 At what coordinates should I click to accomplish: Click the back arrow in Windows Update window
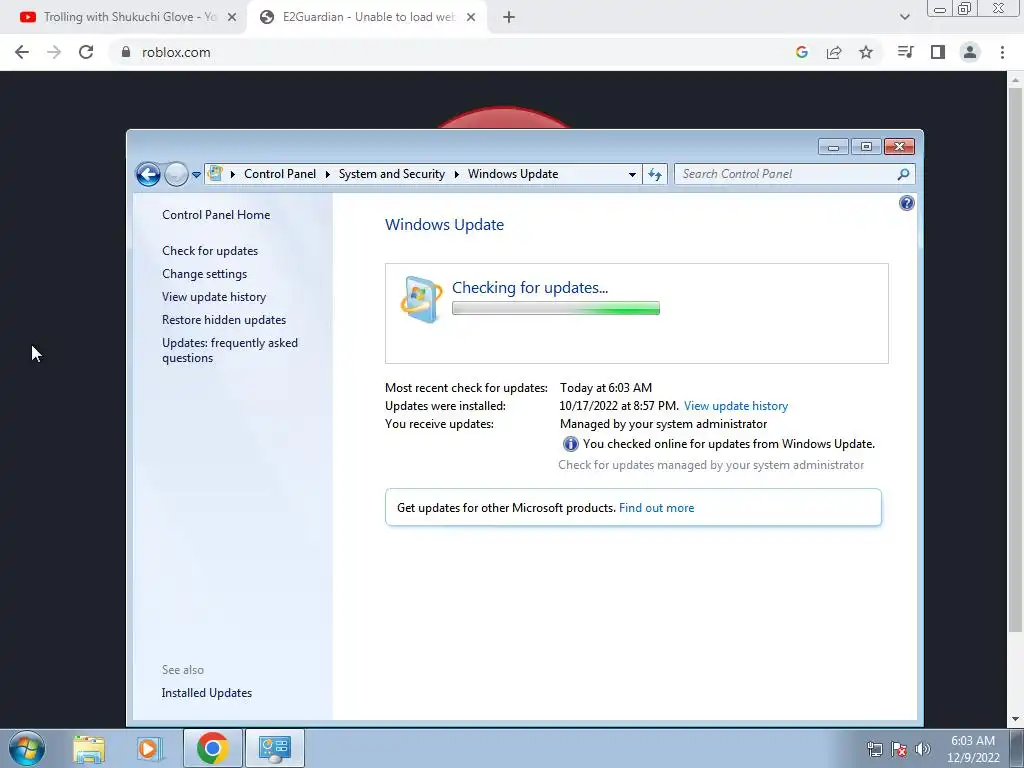point(148,174)
